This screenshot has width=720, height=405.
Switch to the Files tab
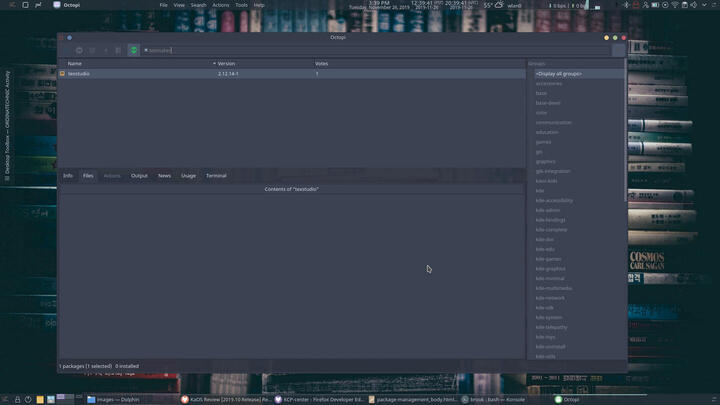pyautogui.click(x=88, y=175)
